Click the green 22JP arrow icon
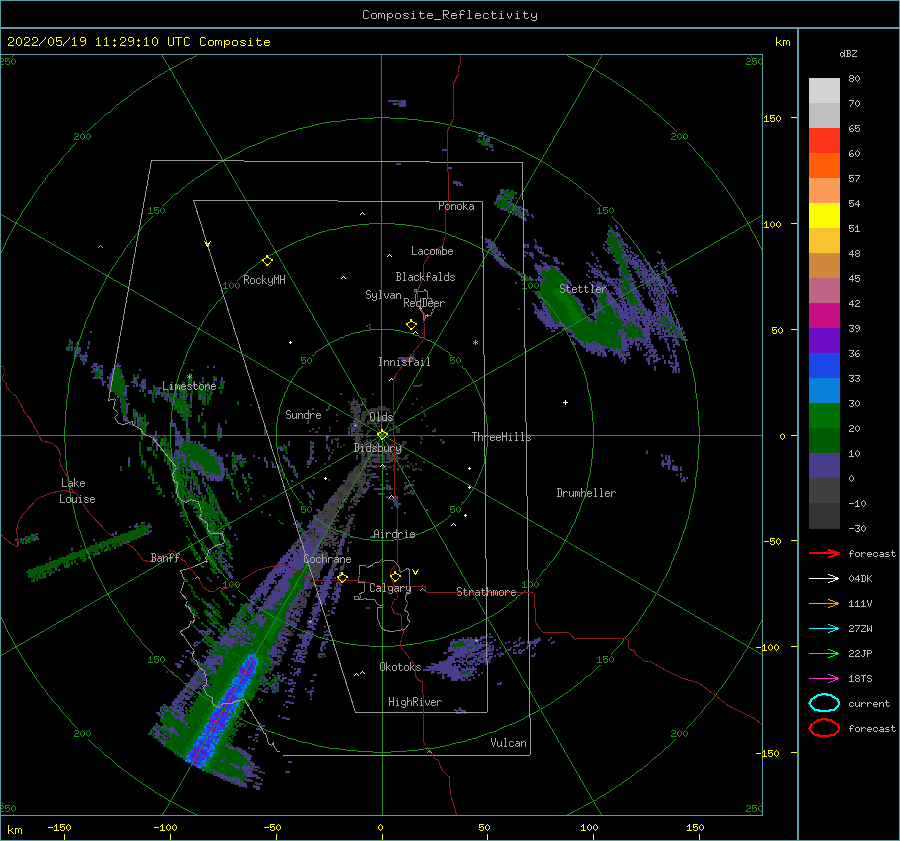This screenshot has width=900, height=841. pos(824,653)
